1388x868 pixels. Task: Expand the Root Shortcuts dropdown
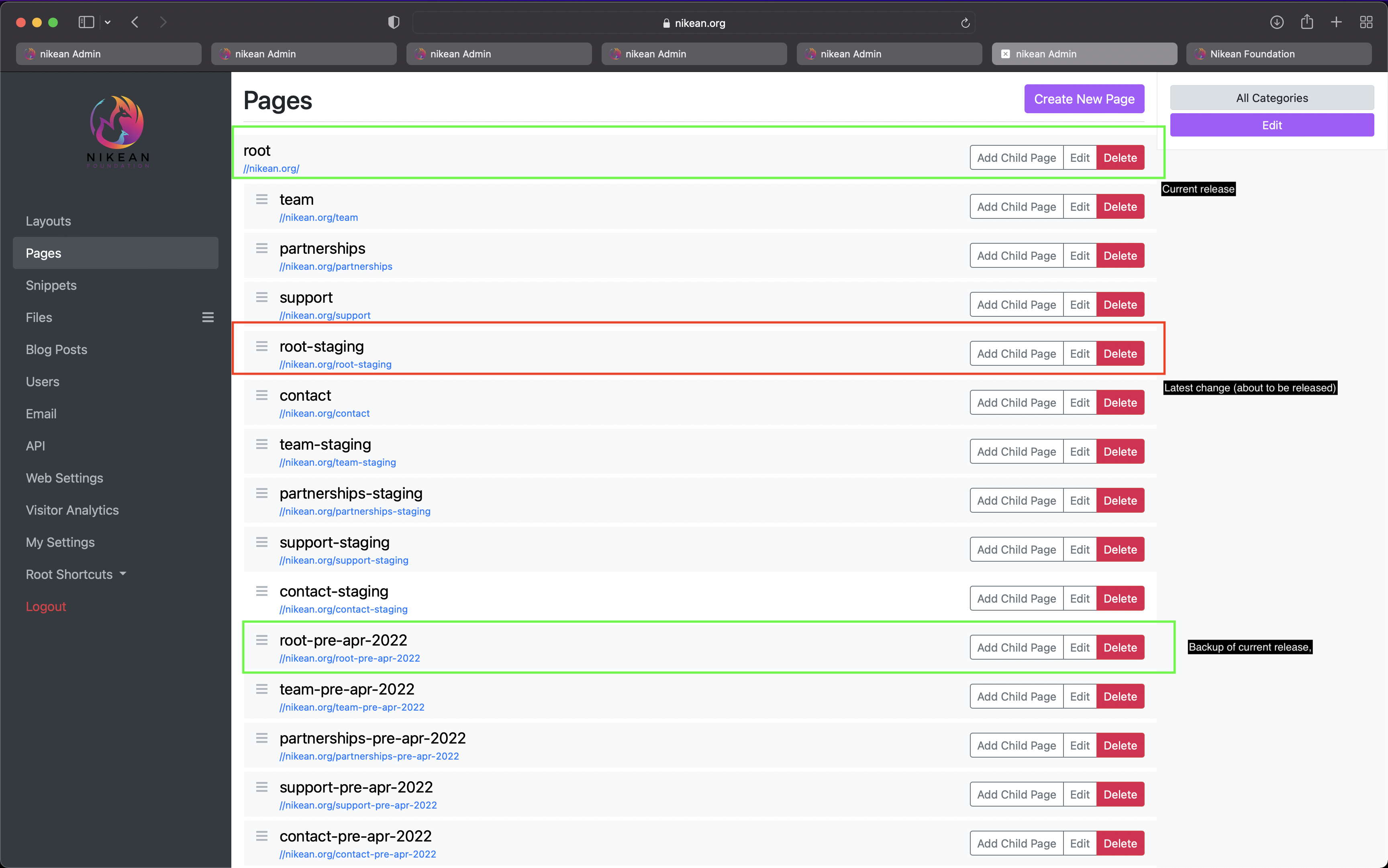[x=76, y=575]
